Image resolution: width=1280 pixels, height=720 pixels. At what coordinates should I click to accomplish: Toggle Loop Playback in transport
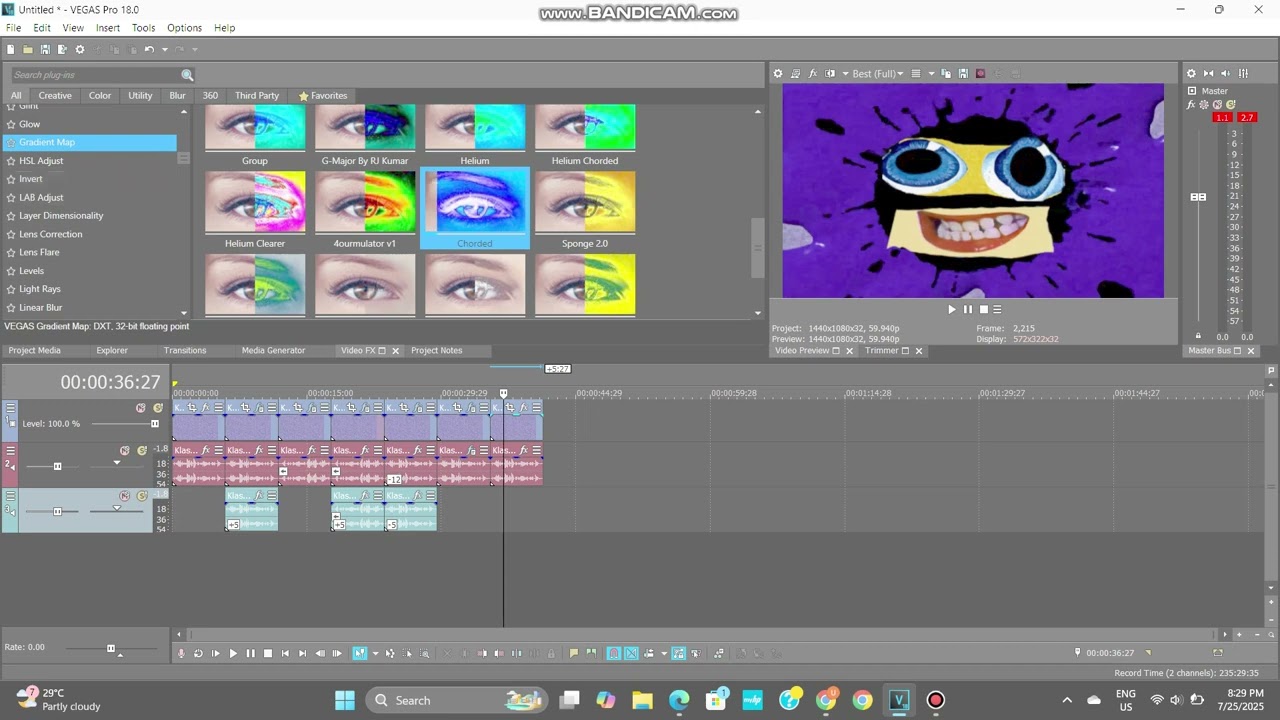click(198, 653)
